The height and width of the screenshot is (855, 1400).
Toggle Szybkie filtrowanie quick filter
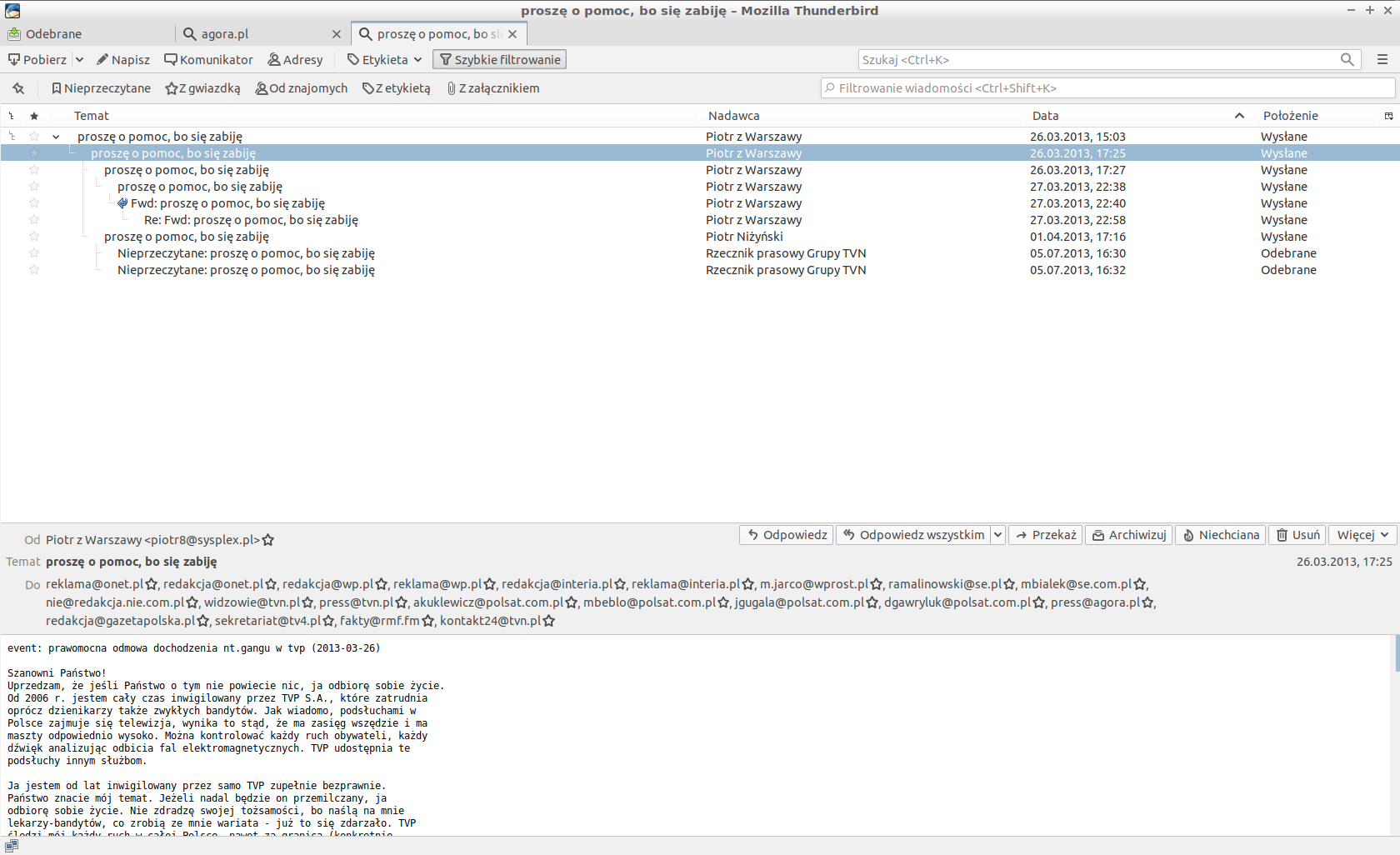(x=499, y=60)
